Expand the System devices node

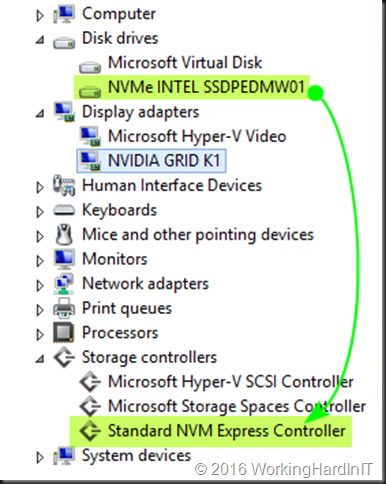[x=40, y=457]
